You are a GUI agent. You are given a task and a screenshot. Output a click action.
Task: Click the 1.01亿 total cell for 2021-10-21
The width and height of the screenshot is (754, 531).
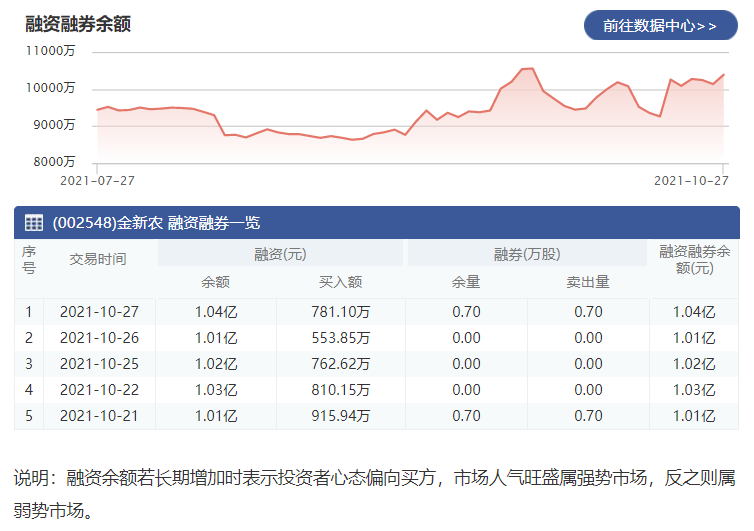694,416
